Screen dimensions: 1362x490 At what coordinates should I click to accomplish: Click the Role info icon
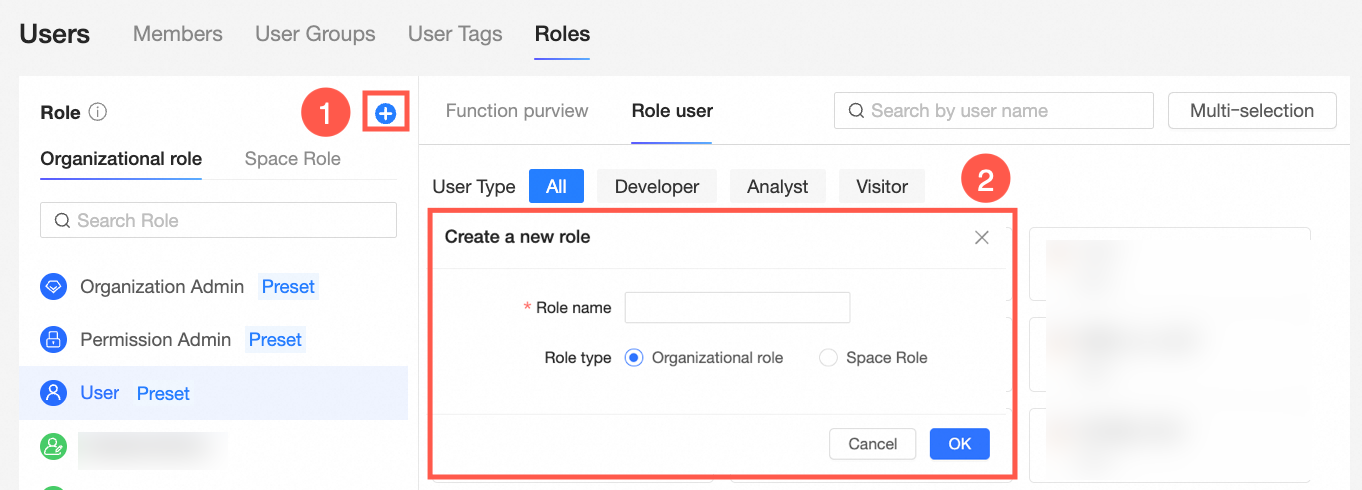[x=97, y=113]
